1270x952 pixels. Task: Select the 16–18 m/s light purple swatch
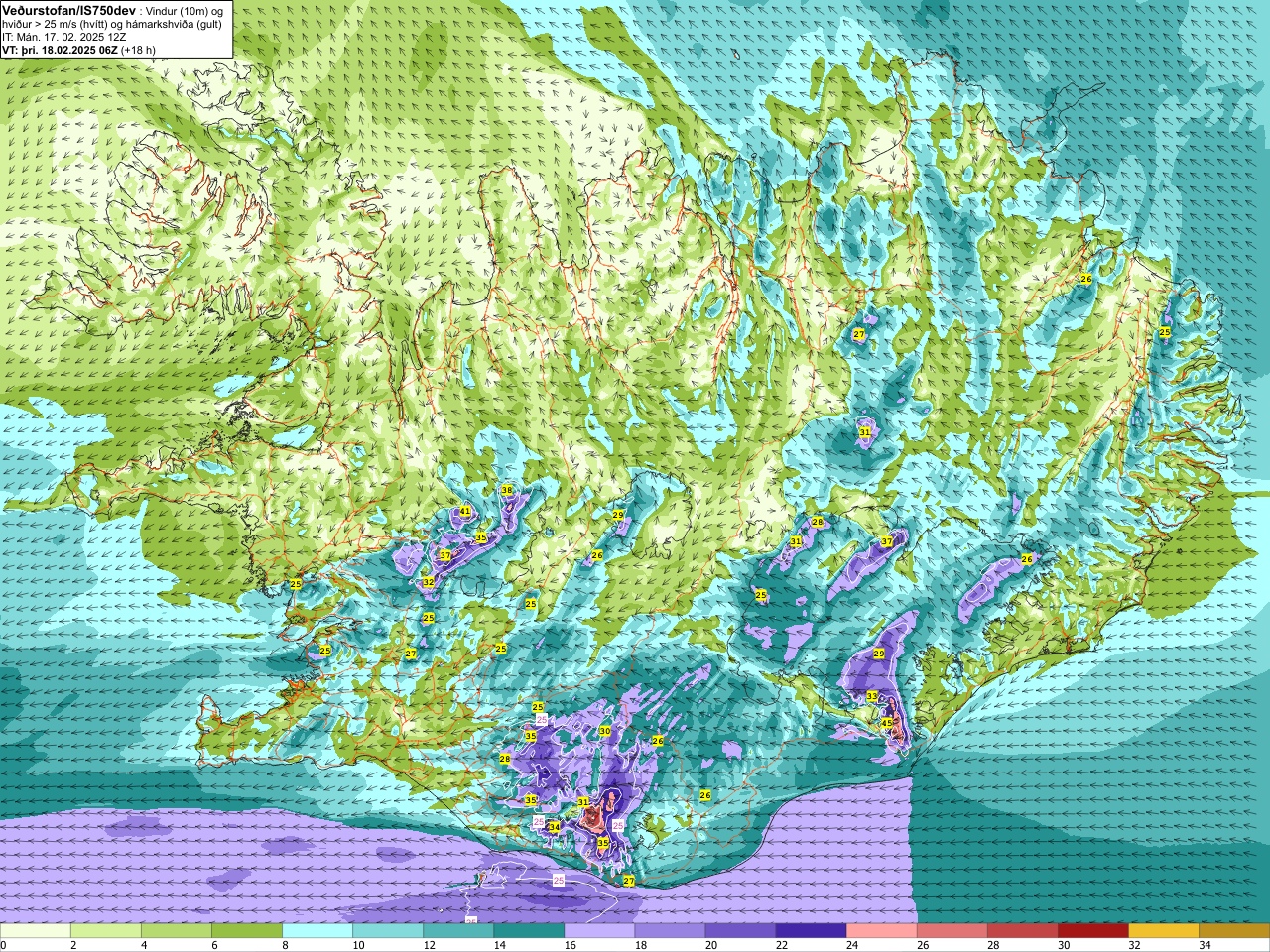[599, 931]
